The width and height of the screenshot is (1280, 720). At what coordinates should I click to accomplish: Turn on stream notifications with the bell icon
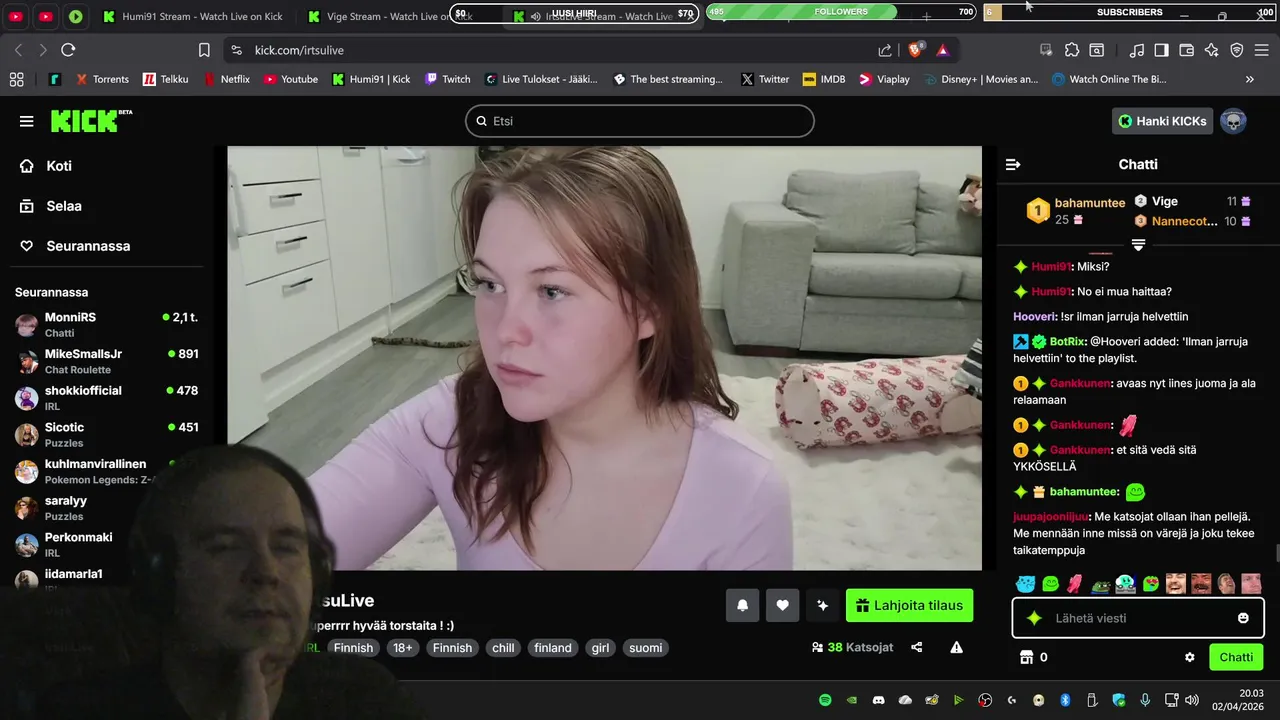(742, 605)
